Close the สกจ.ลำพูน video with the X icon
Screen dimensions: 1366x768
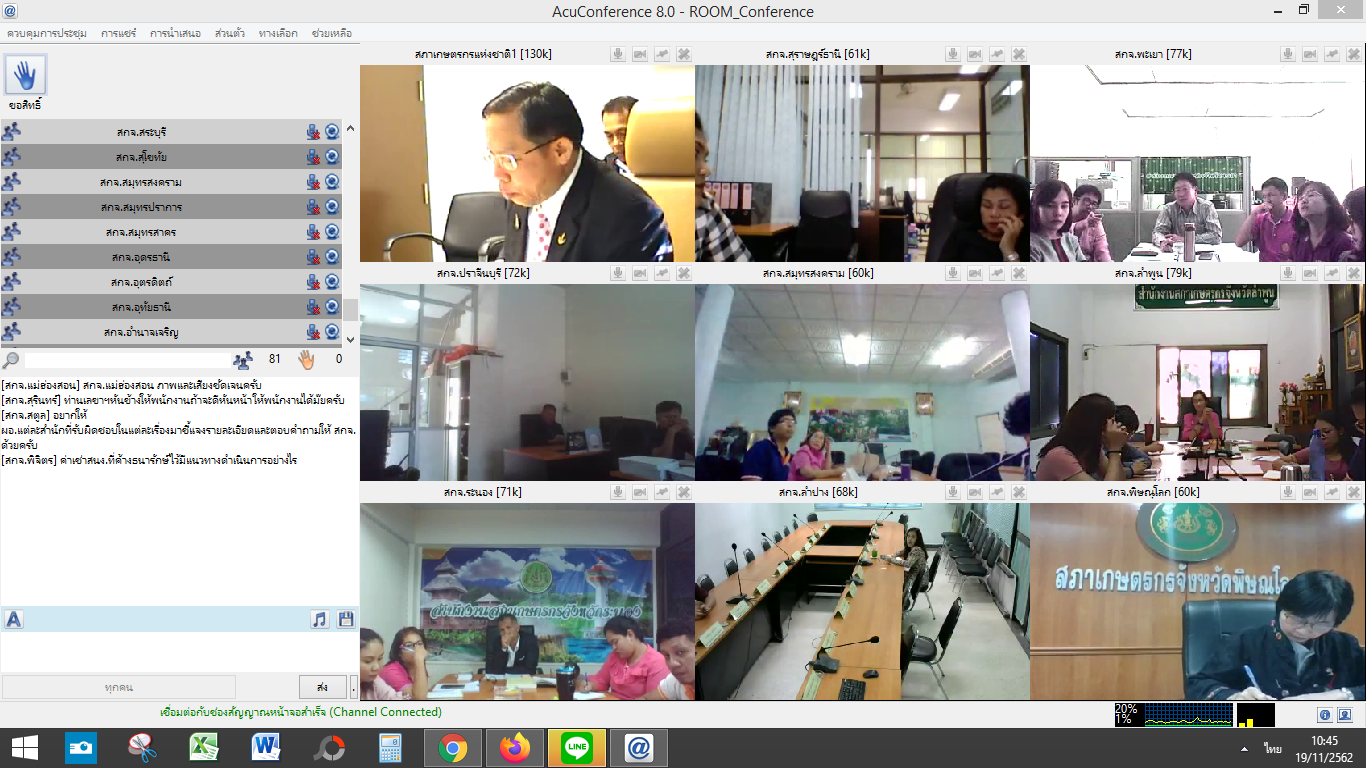tap(1353, 273)
